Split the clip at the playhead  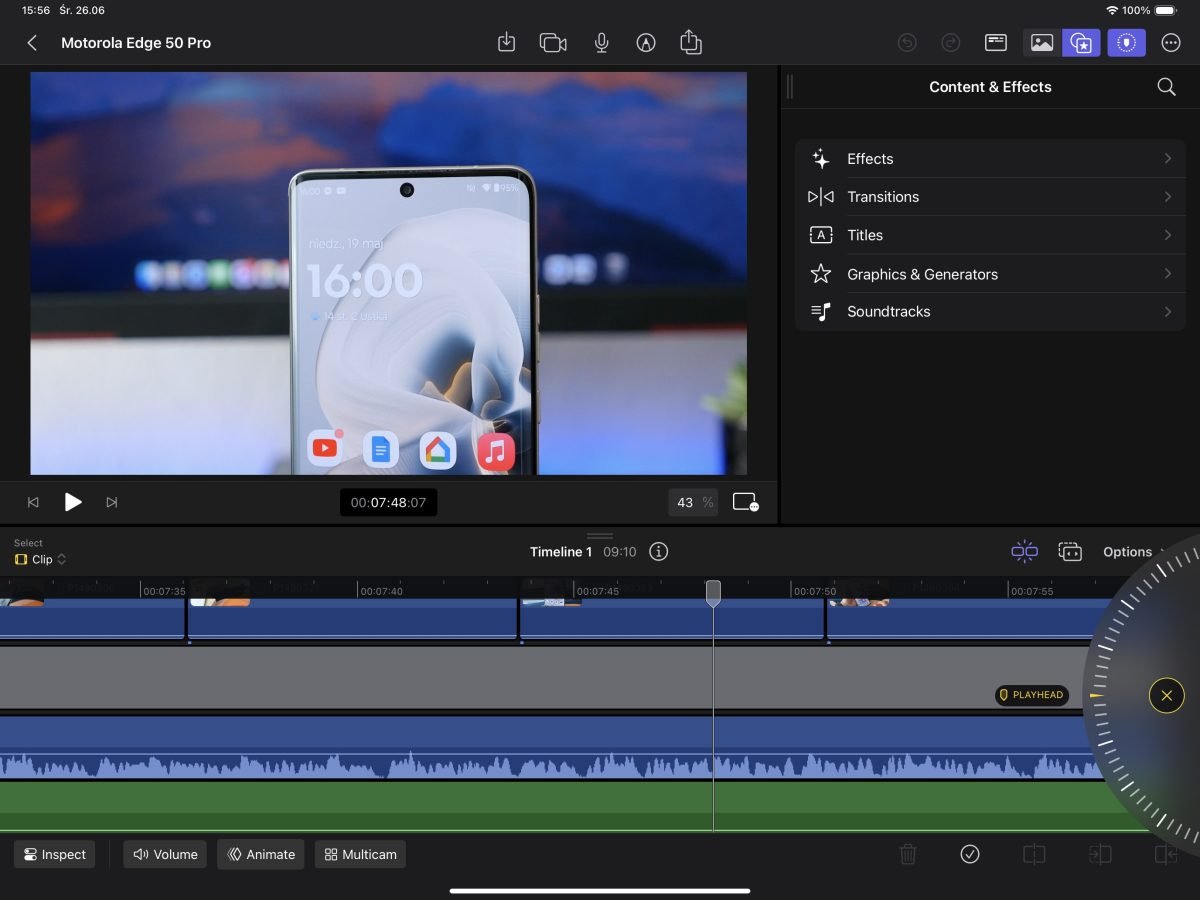pos(1034,854)
